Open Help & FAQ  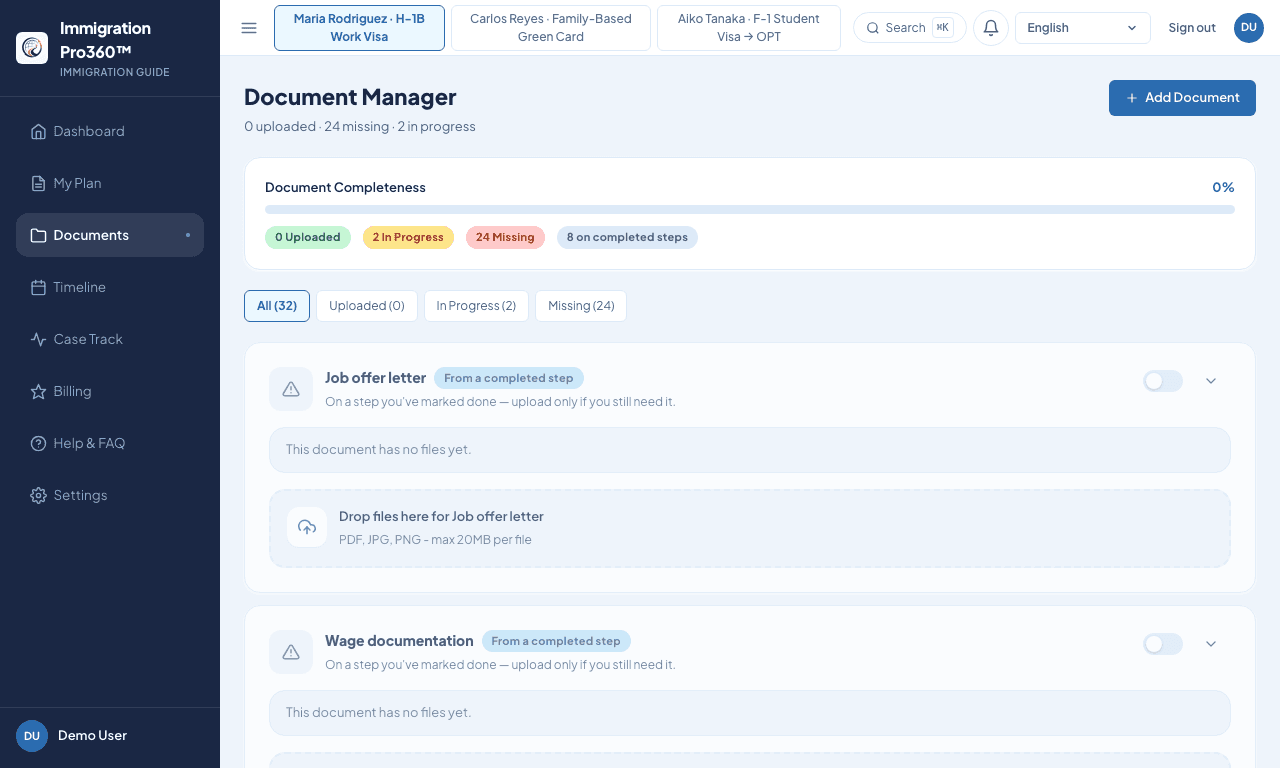click(x=110, y=443)
